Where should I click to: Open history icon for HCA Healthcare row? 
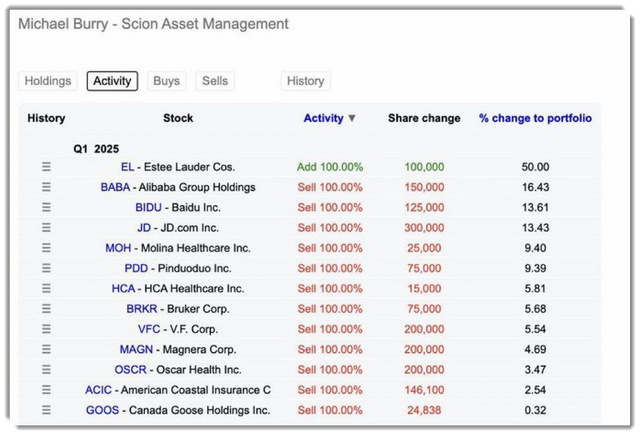tap(47, 289)
